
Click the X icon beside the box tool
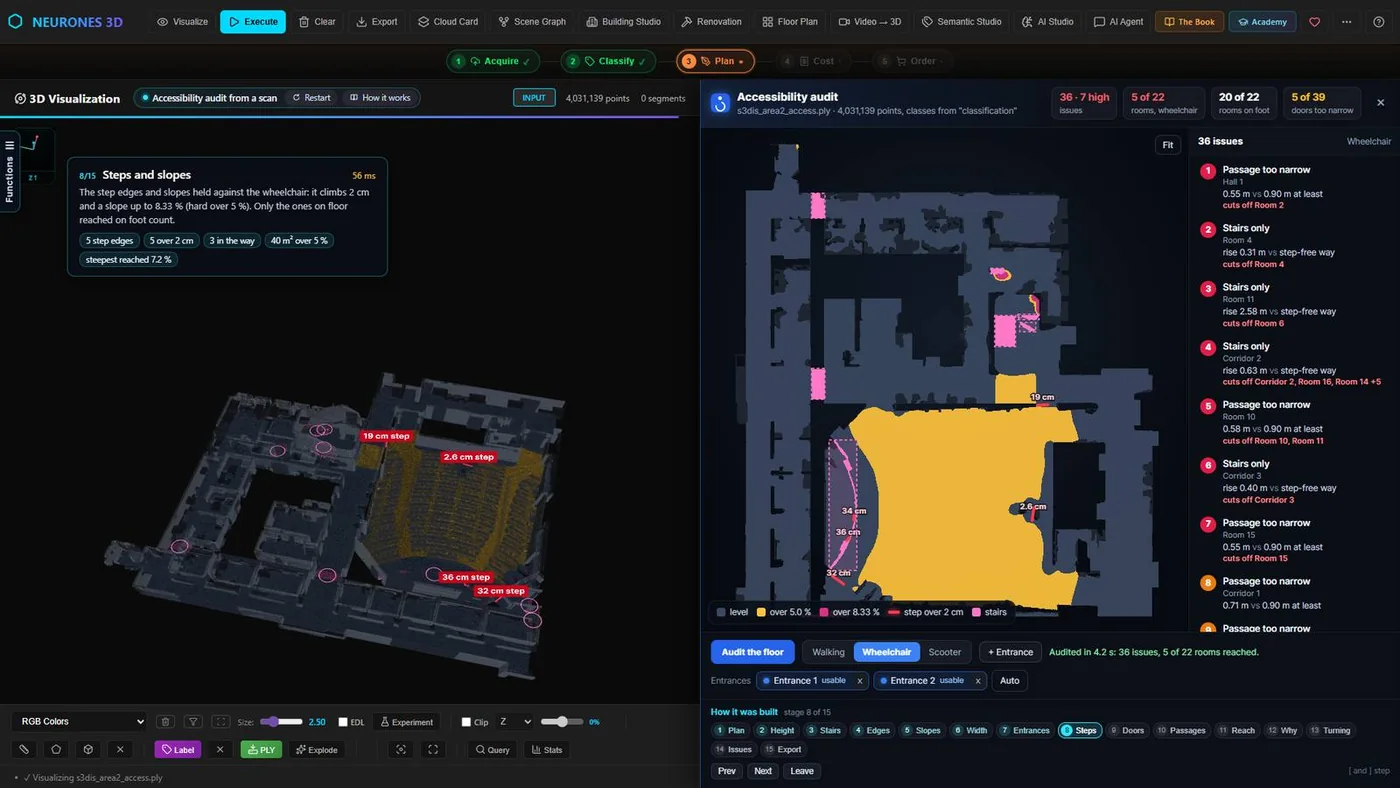coord(120,749)
